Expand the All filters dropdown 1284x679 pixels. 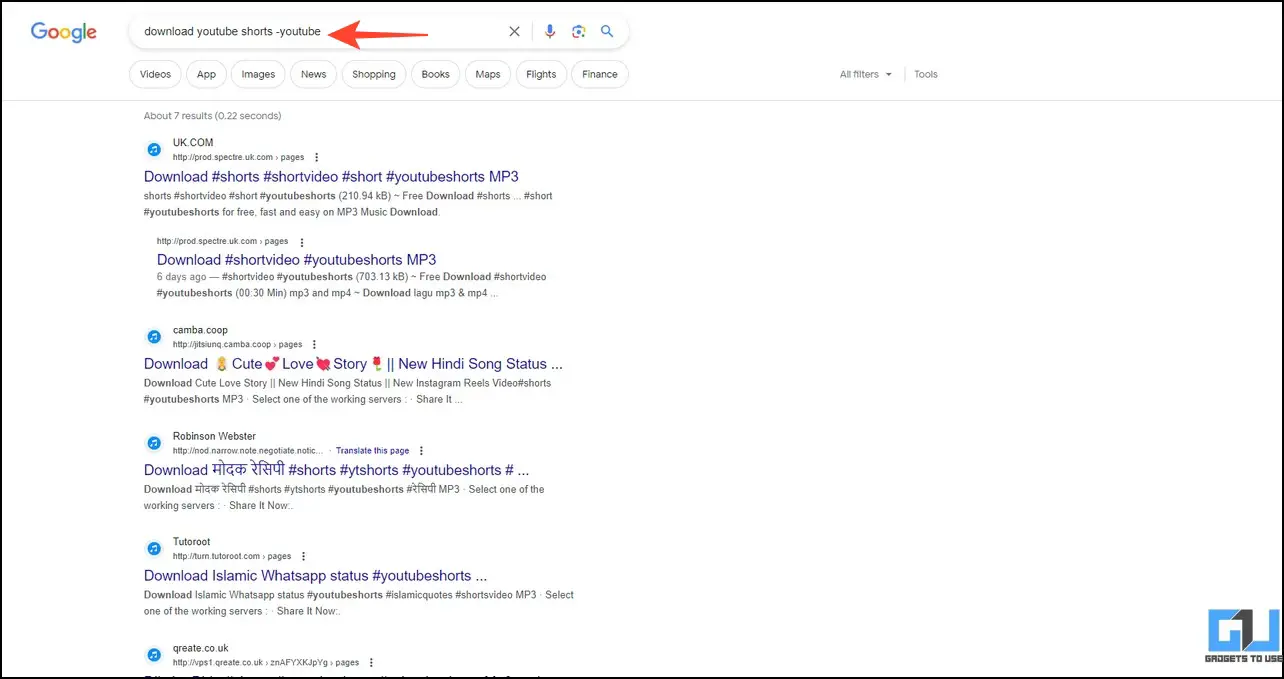(x=866, y=74)
